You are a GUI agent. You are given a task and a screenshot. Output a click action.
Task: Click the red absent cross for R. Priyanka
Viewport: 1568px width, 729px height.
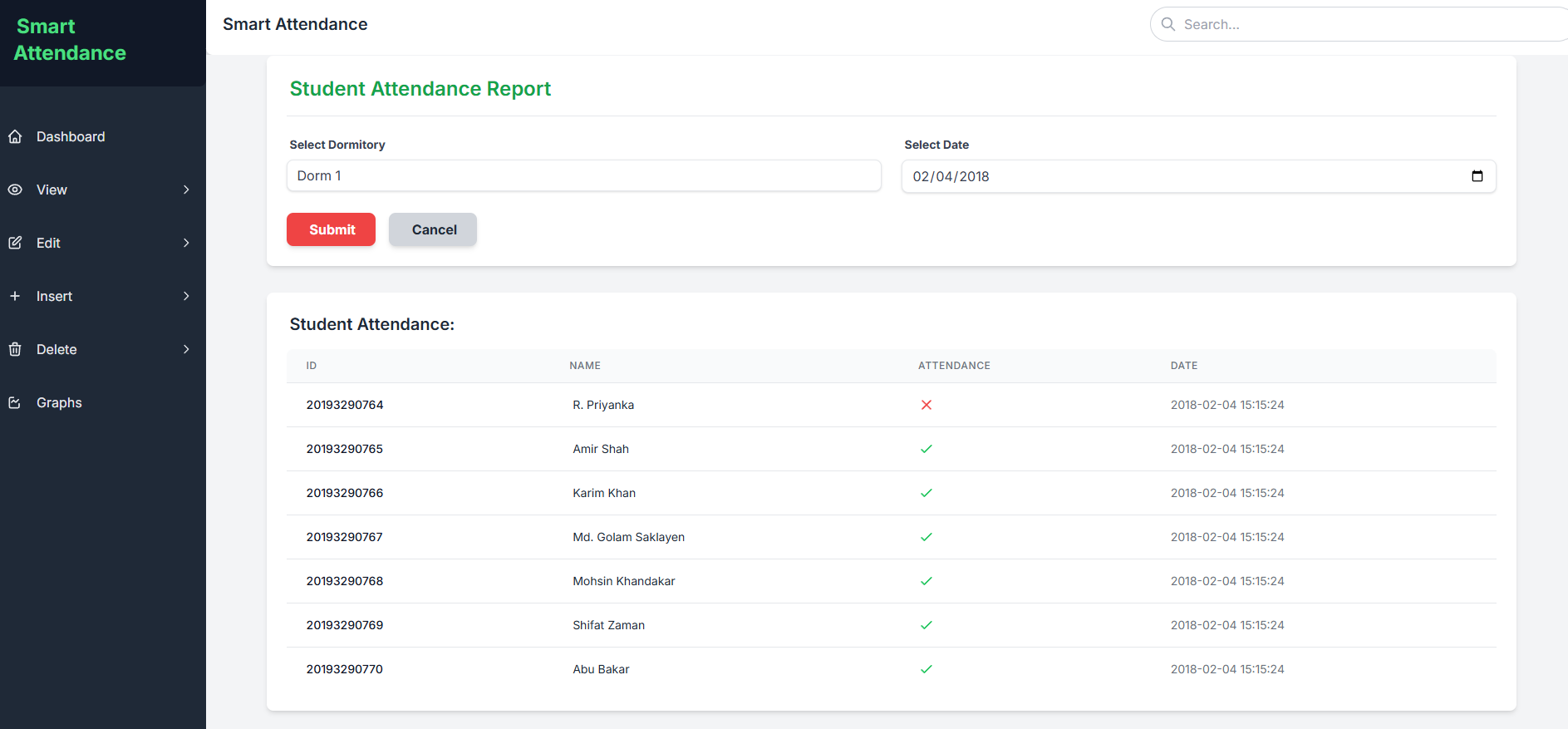pos(927,405)
